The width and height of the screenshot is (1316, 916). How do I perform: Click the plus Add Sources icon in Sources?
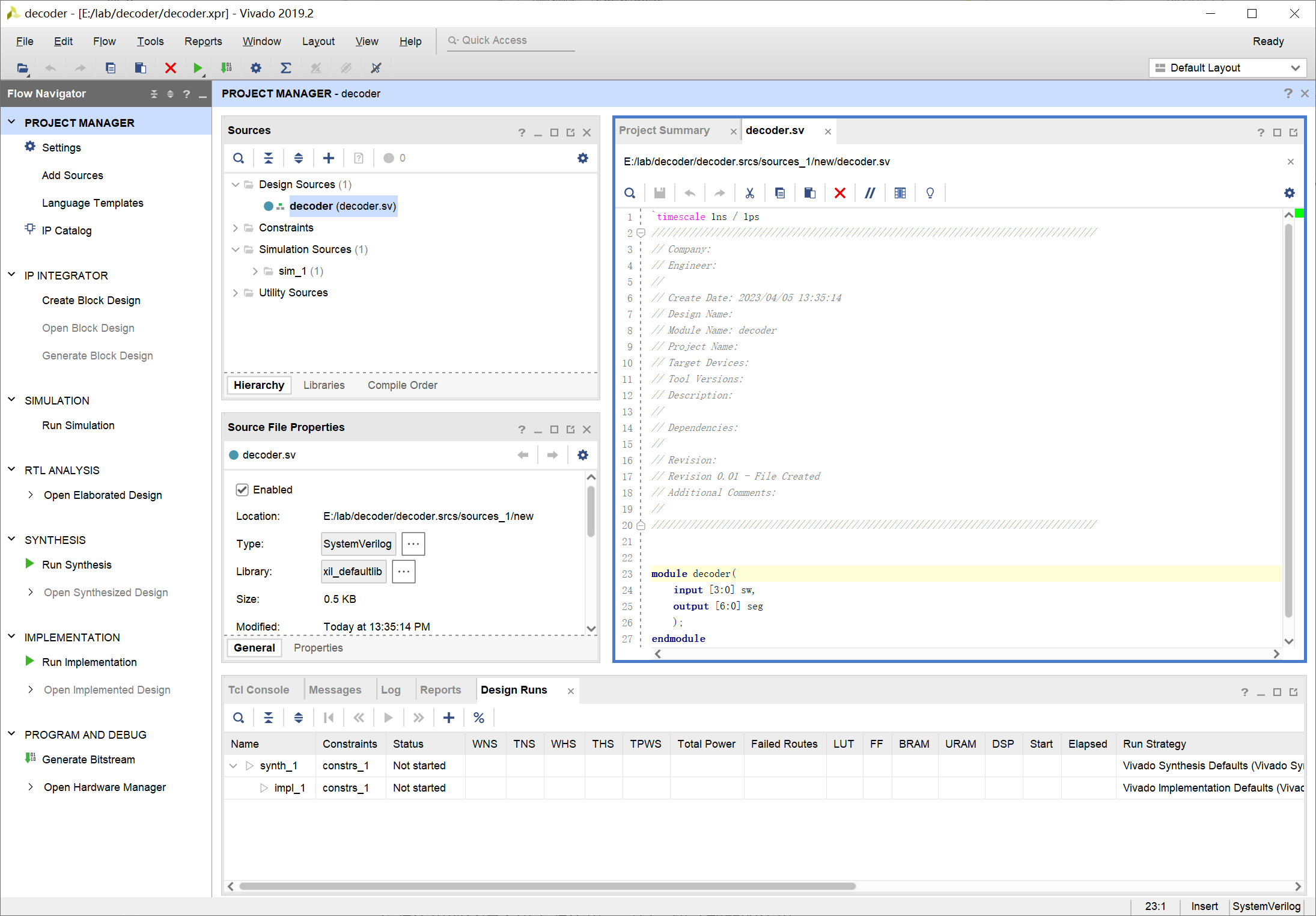click(x=328, y=158)
